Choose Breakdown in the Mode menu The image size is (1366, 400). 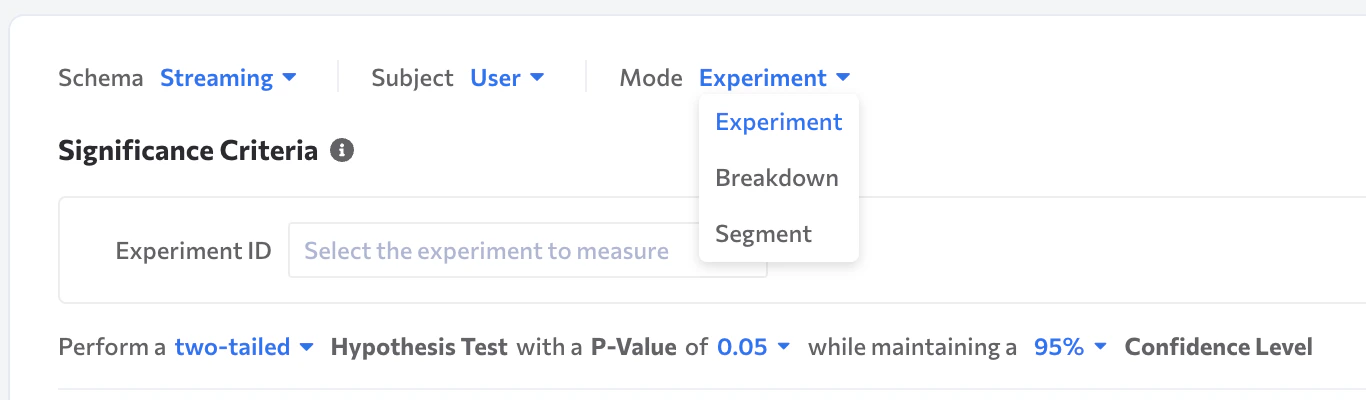point(777,178)
